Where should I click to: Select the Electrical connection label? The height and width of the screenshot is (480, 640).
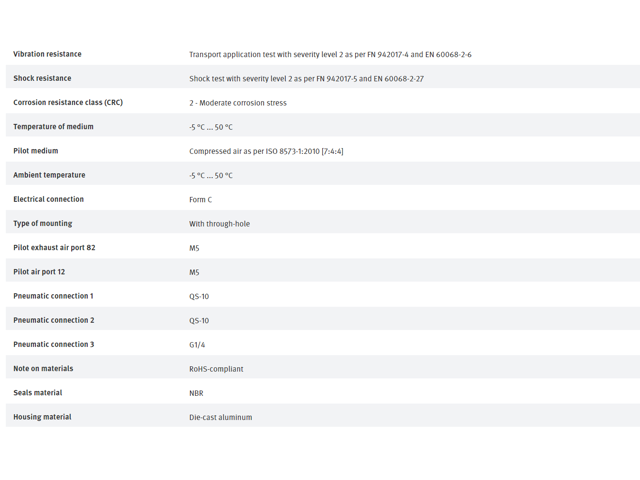point(48,199)
